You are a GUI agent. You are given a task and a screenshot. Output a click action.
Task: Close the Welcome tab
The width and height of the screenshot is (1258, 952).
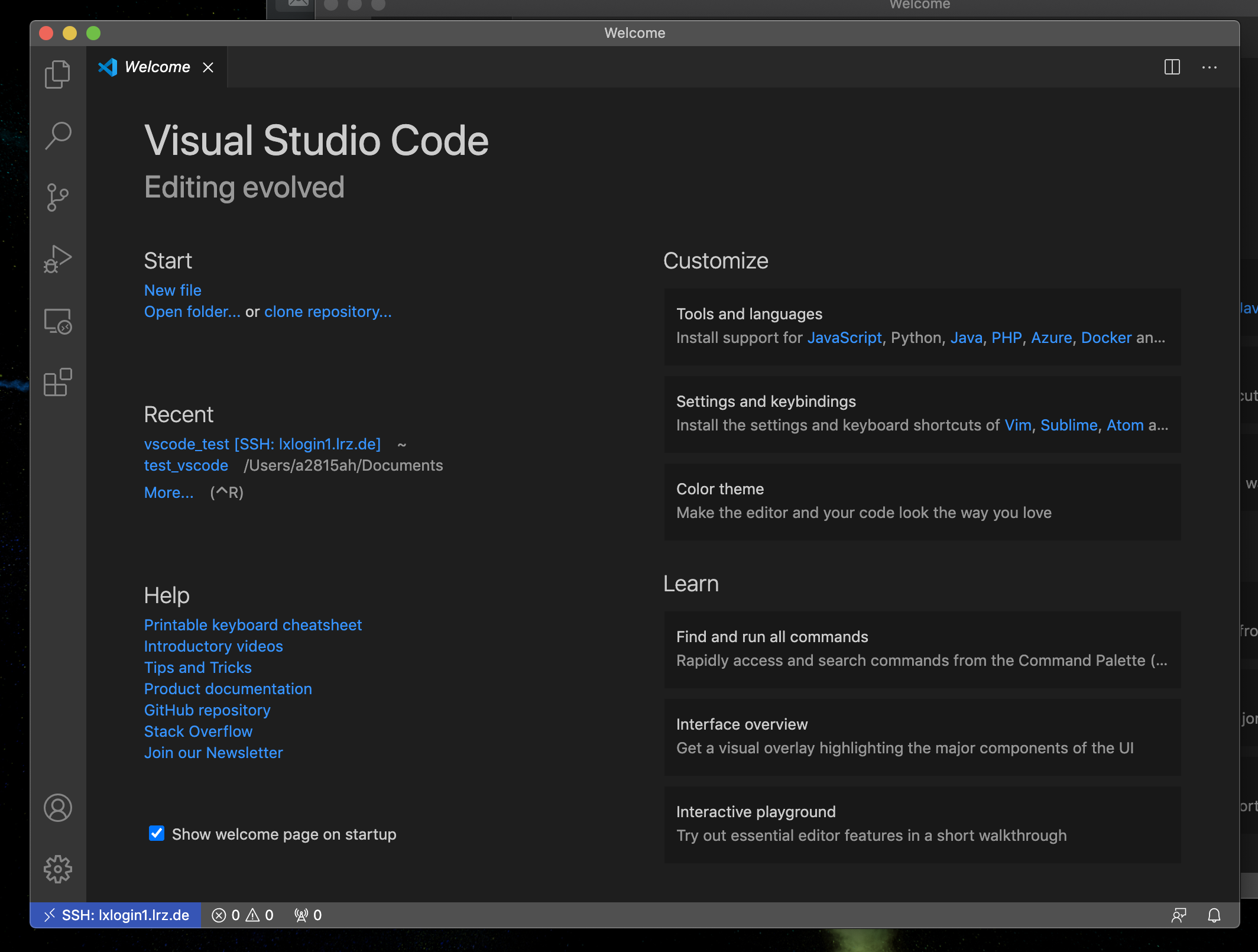208,67
